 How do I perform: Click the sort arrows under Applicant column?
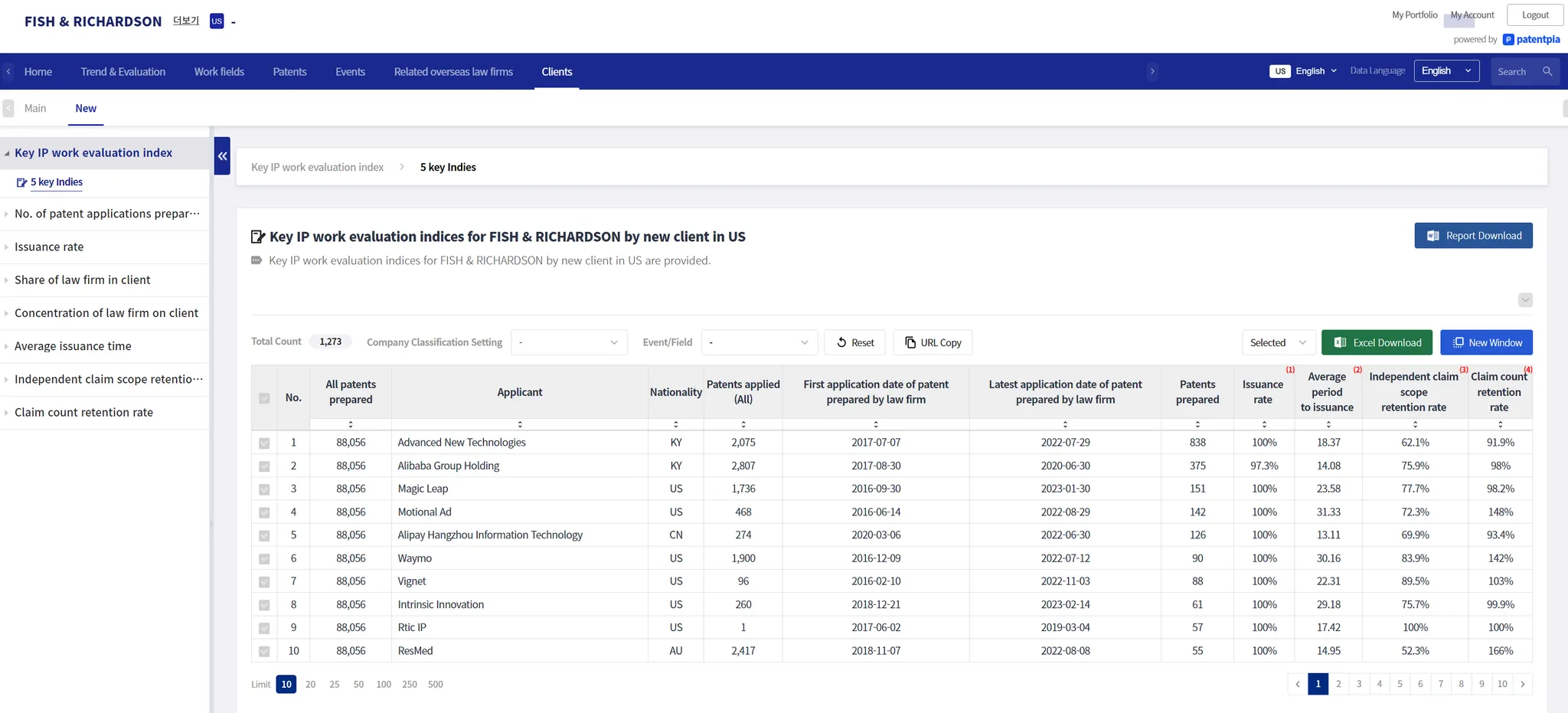[x=520, y=424]
